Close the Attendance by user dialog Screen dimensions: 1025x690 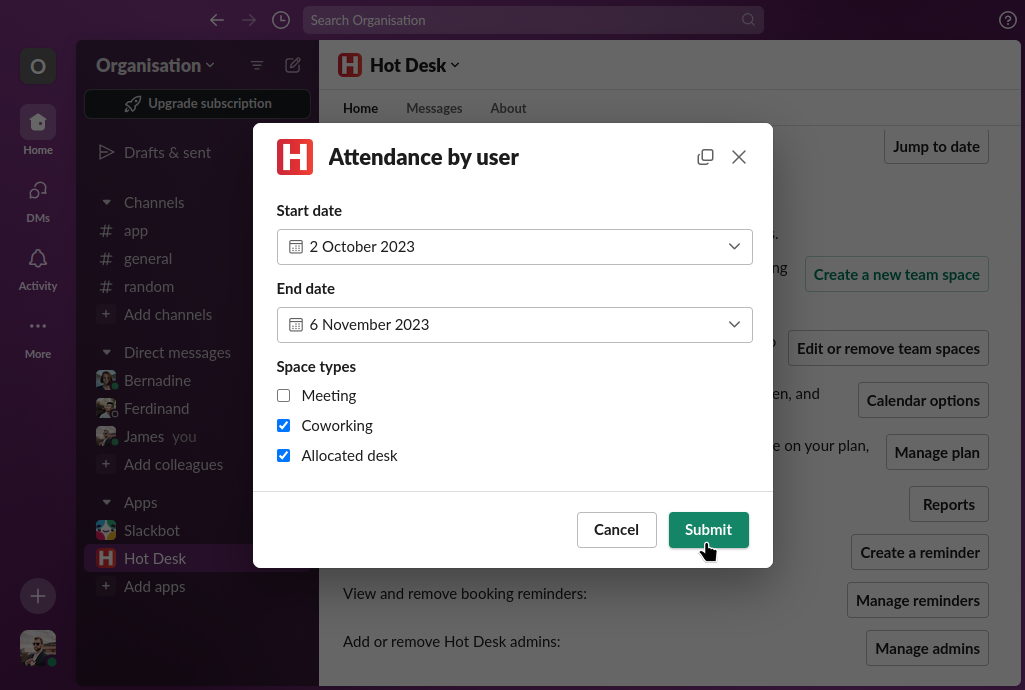pos(739,157)
